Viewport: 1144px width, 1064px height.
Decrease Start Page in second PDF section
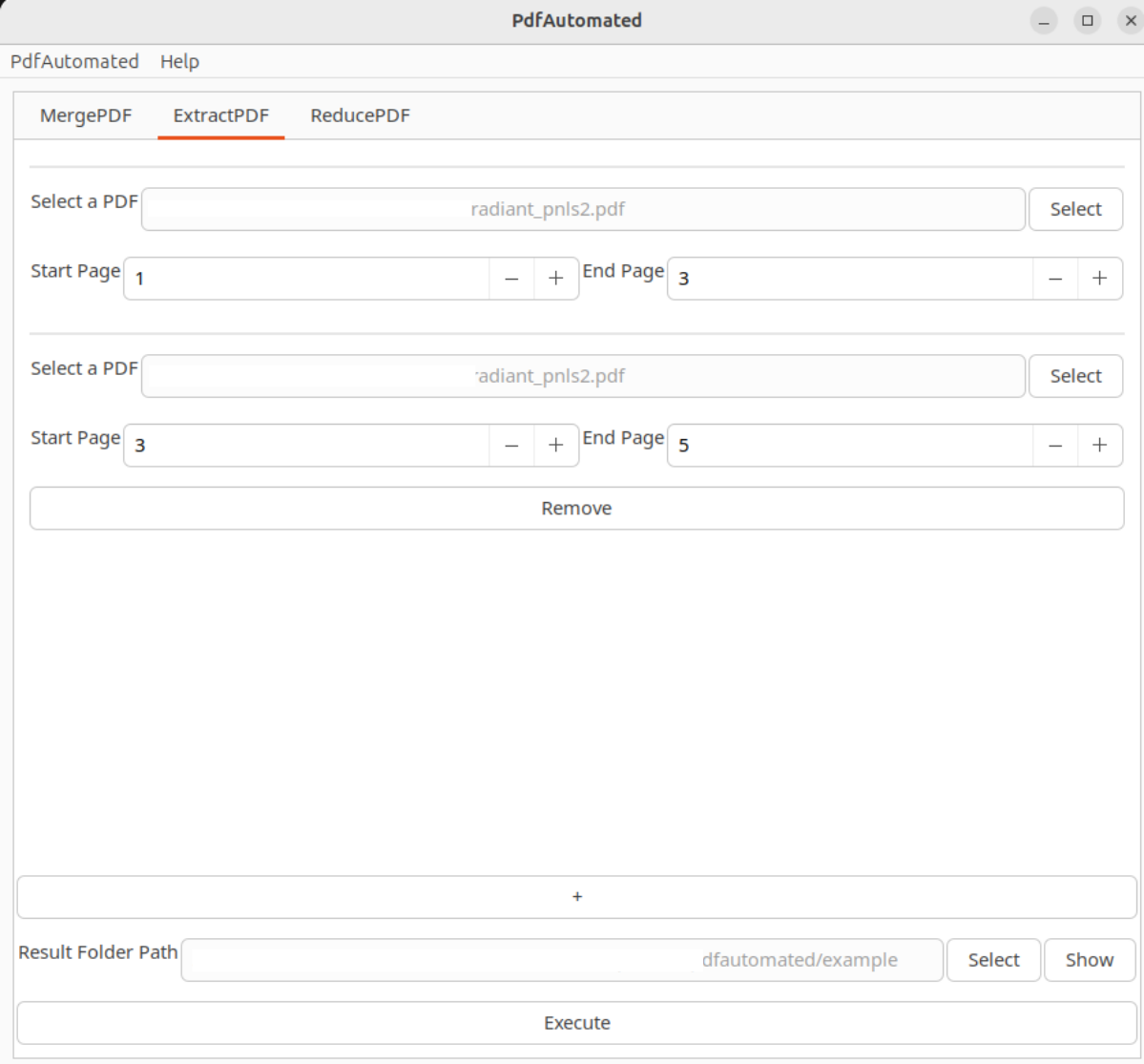pyautogui.click(x=511, y=446)
